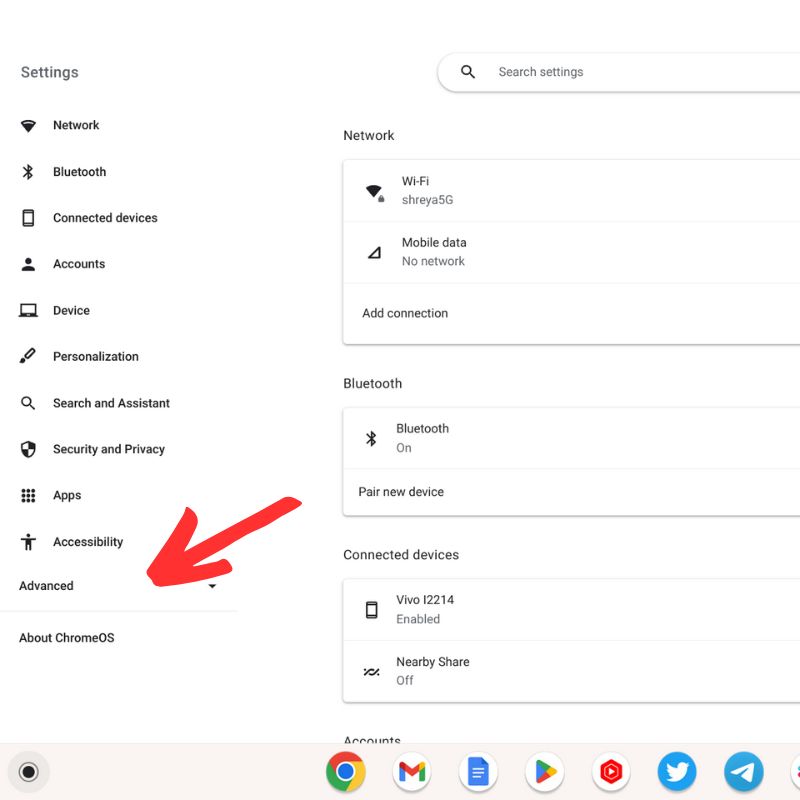Click the Accounts person icon in sidebar
800x800 pixels.
(x=28, y=264)
